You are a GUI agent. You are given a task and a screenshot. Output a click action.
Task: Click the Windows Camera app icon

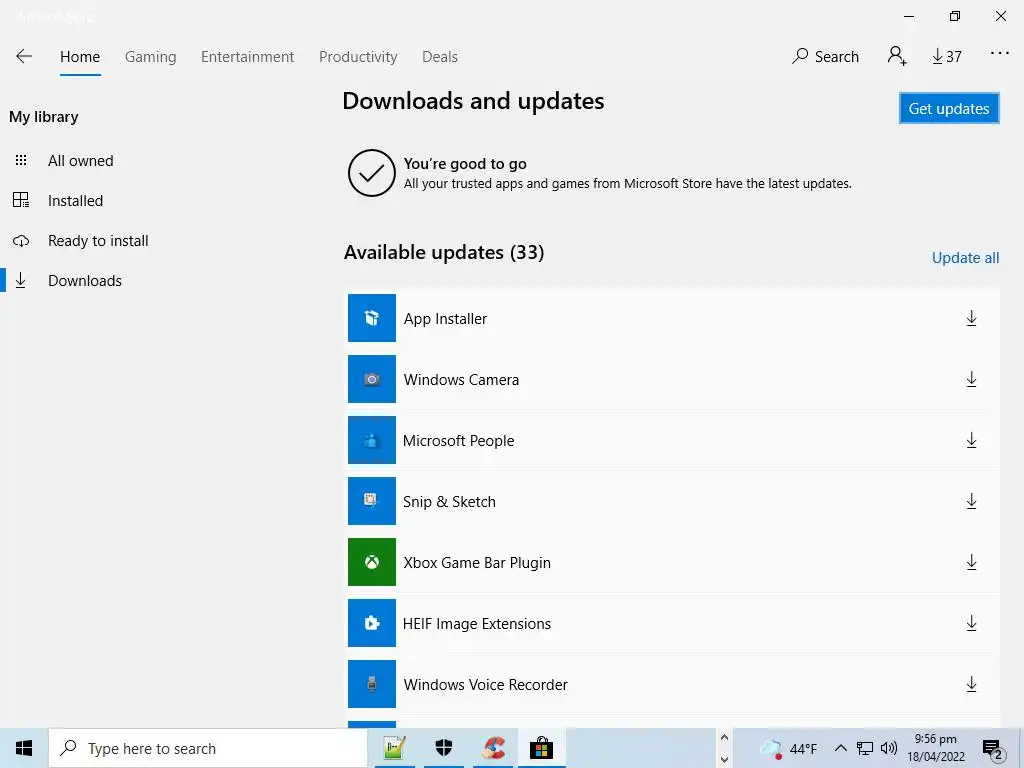click(372, 379)
